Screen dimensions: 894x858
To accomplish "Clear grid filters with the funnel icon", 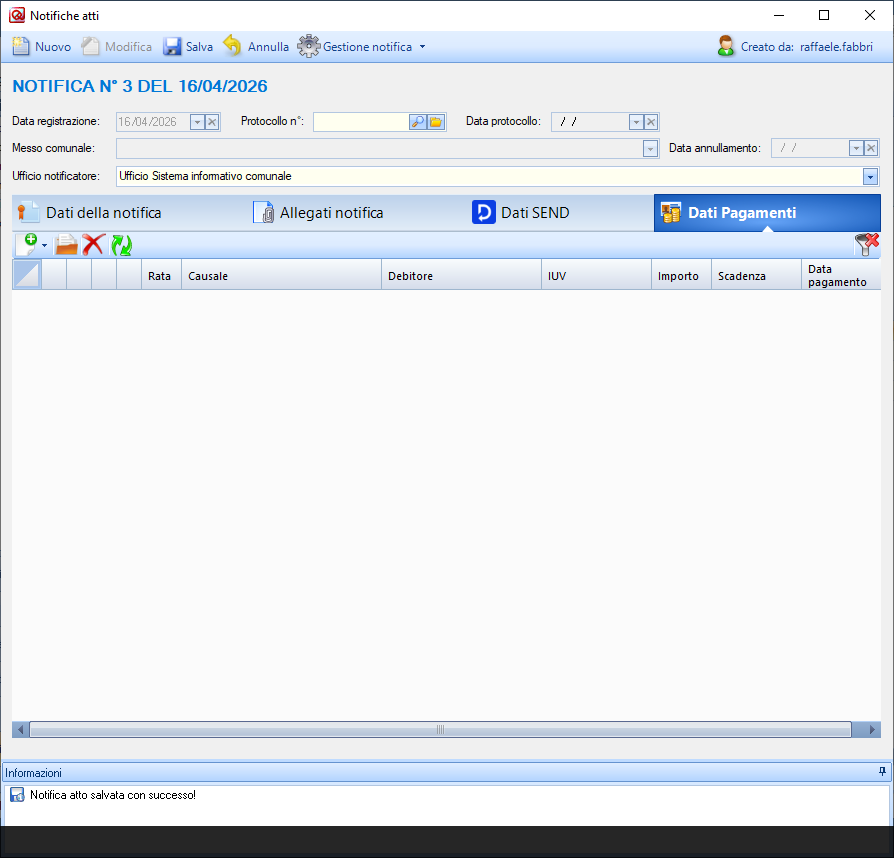I will pyautogui.click(x=866, y=244).
